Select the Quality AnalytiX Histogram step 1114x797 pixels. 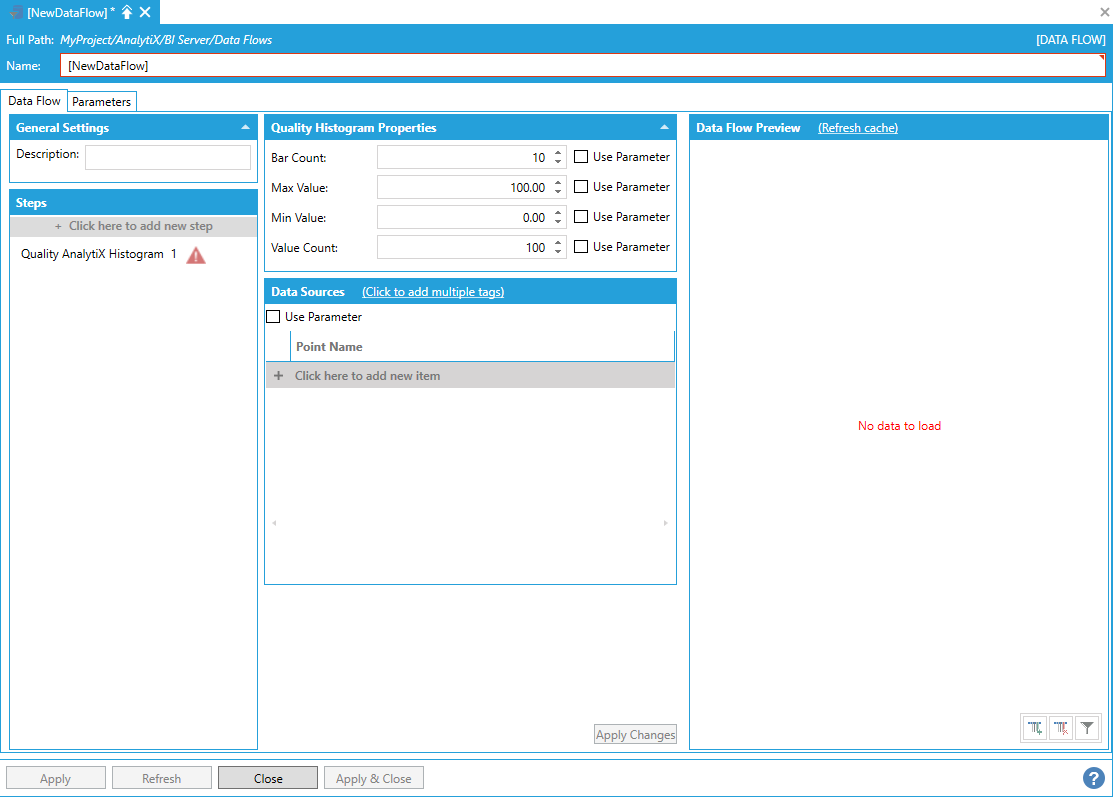pyautogui.click(x=92, y=255)
